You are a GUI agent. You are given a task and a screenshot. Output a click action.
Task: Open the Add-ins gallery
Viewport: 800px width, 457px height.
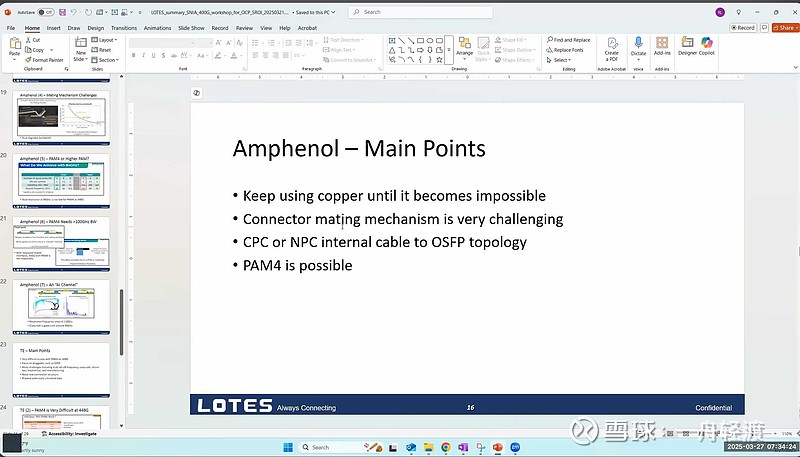662,47
